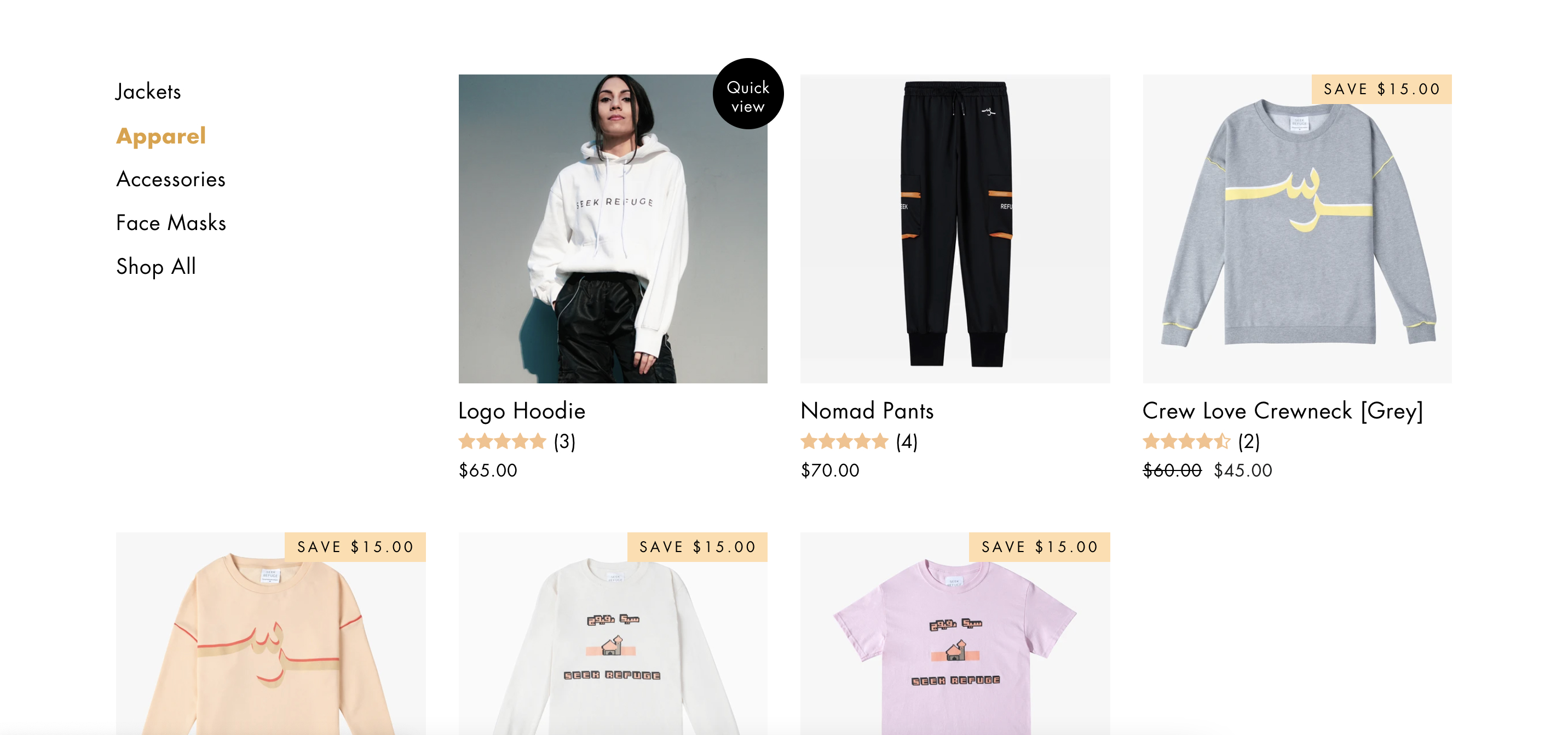Click the Logo Hoodie title link
Screen dimensions: 1568x735
pyautogui.click(x=522, y=411)
